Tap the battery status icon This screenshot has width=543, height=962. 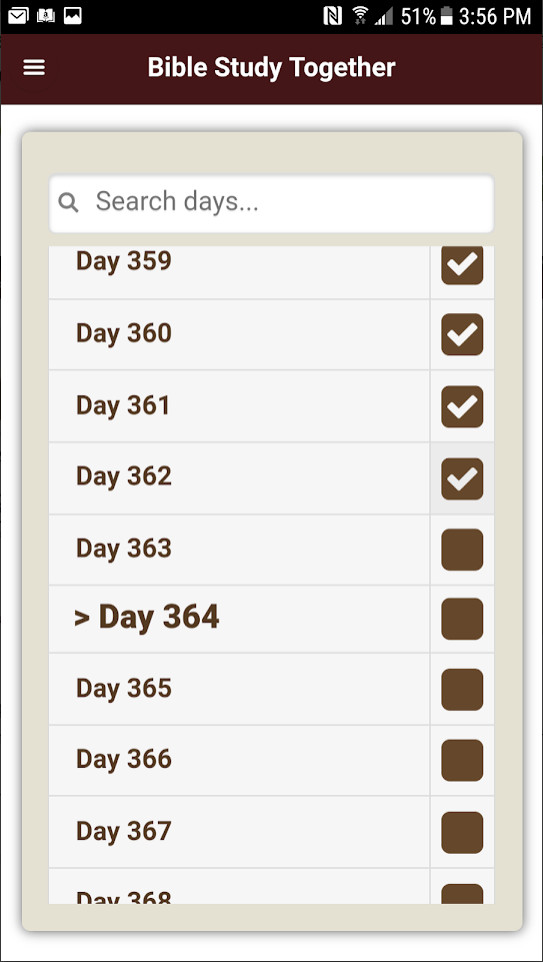446,17
